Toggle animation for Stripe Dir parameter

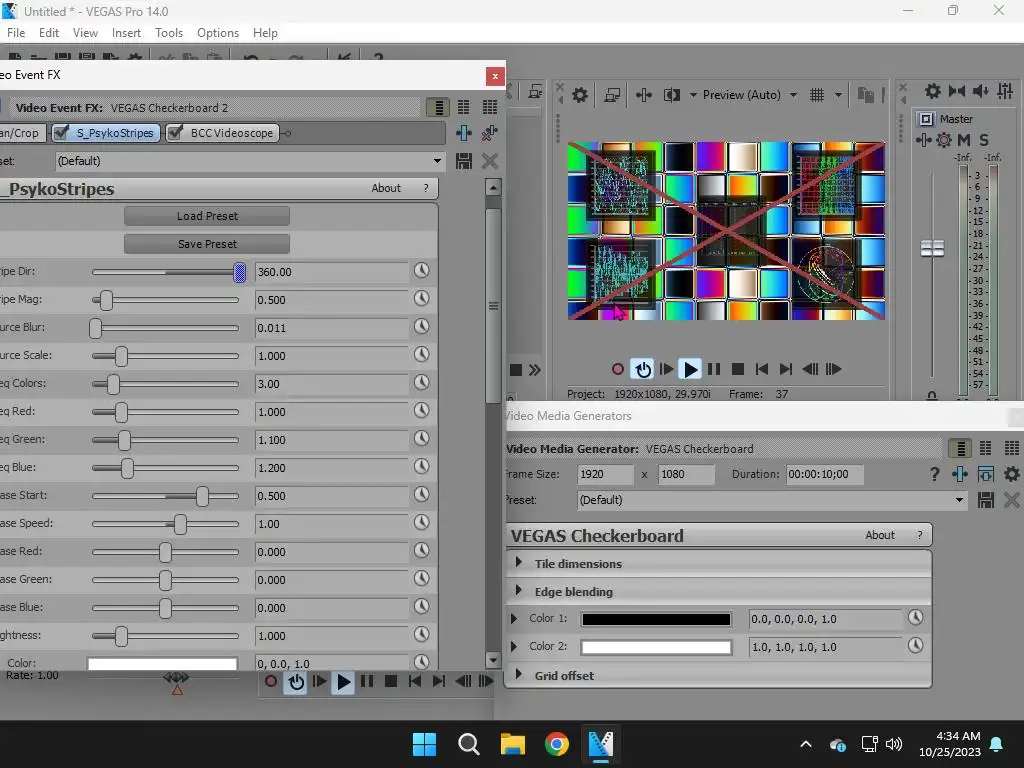(422, 270)
